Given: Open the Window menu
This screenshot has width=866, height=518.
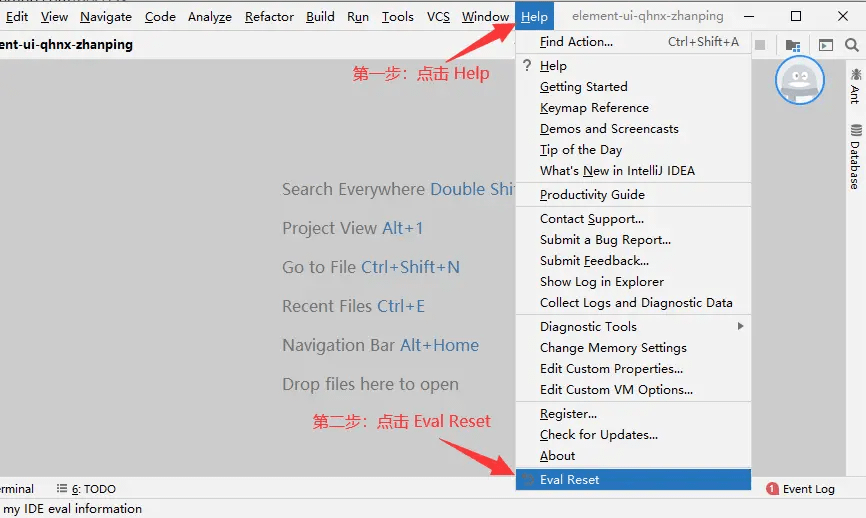Looking at the screenshot, I should coord(485,17).
